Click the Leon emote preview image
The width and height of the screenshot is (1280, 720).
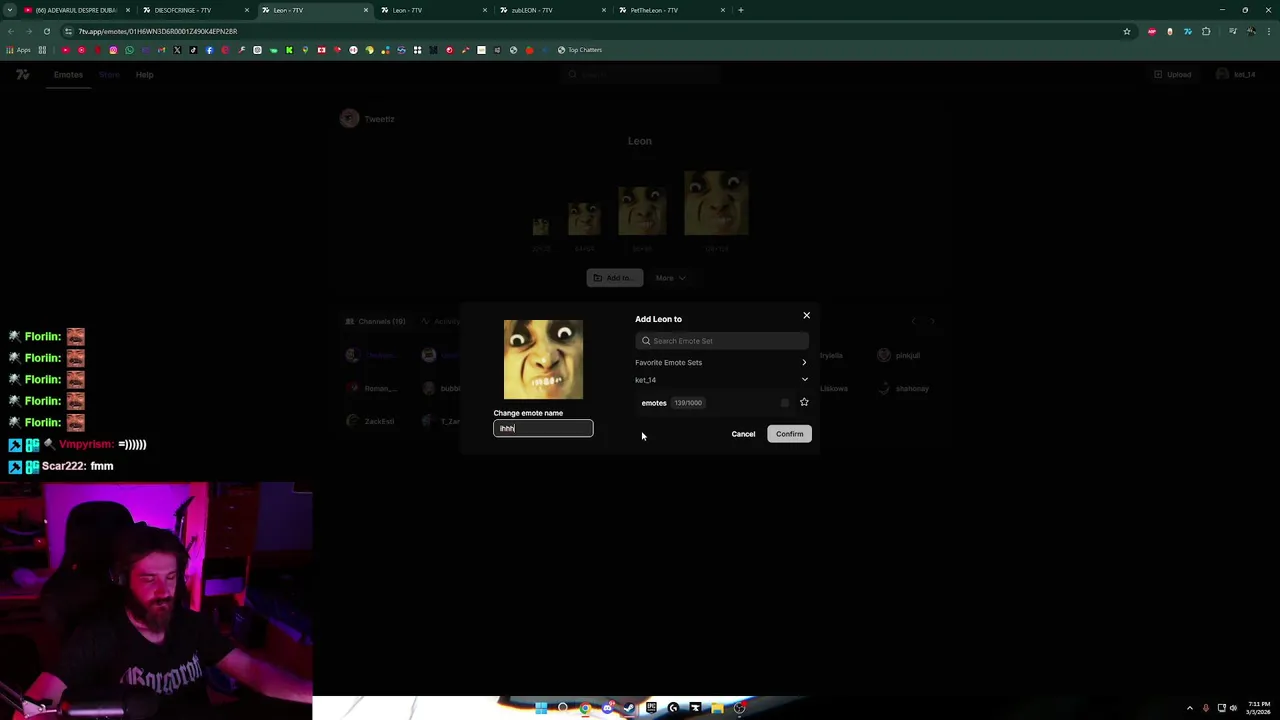pyautogui.click(x=543, y=360)
